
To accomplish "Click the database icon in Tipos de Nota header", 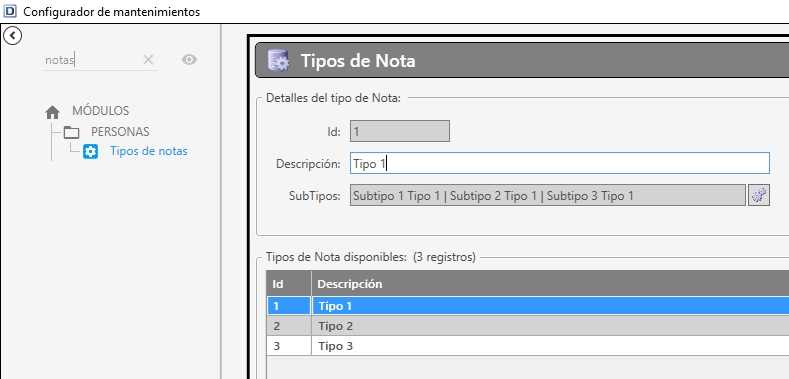I will (x=278, y=61).
